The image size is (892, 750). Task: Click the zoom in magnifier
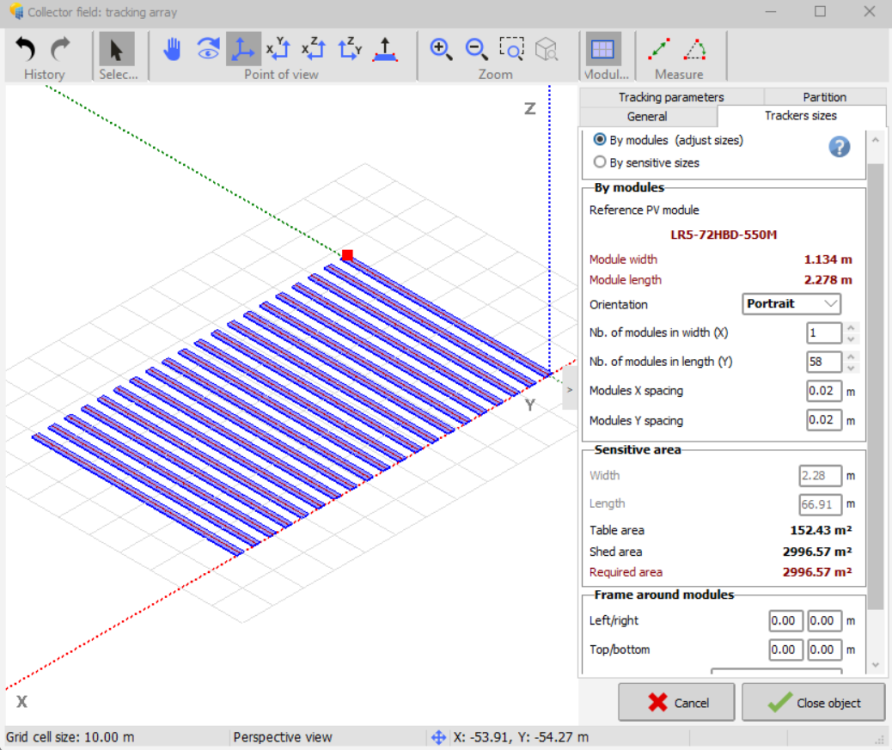coord(440,49)
